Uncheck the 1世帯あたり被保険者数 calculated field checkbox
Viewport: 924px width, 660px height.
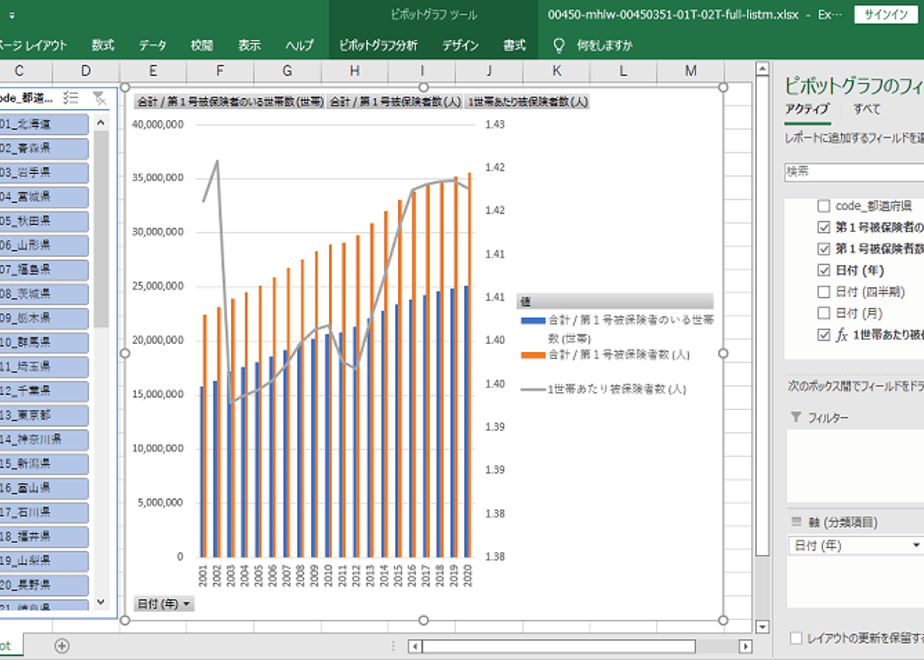click(824, 335)
